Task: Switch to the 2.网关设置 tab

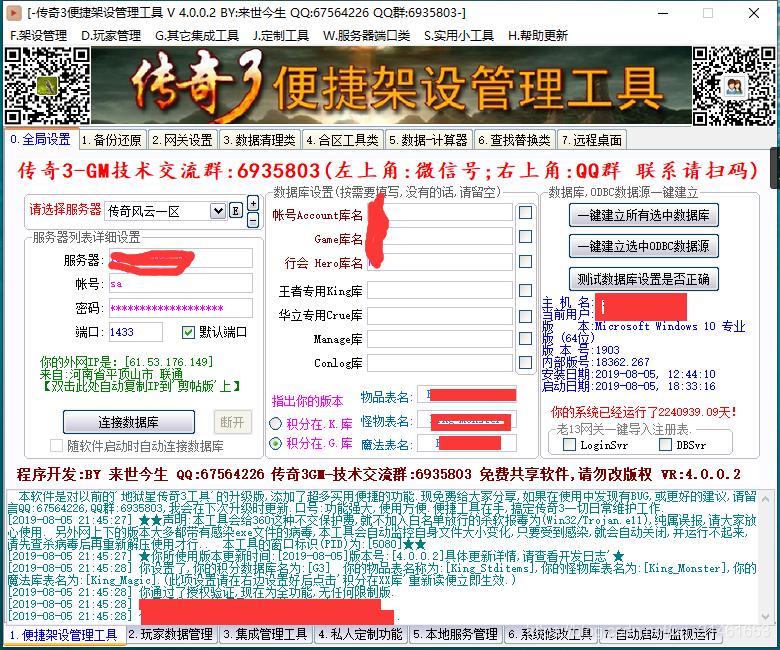Action: [x=183, y=140]
